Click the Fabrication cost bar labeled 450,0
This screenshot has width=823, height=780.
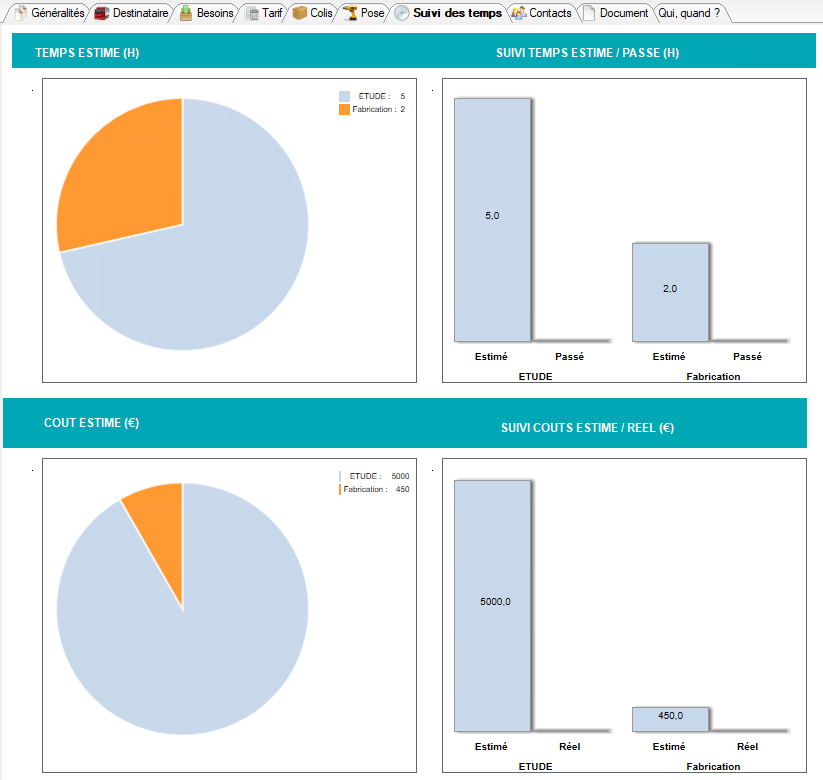click(670, 718)
